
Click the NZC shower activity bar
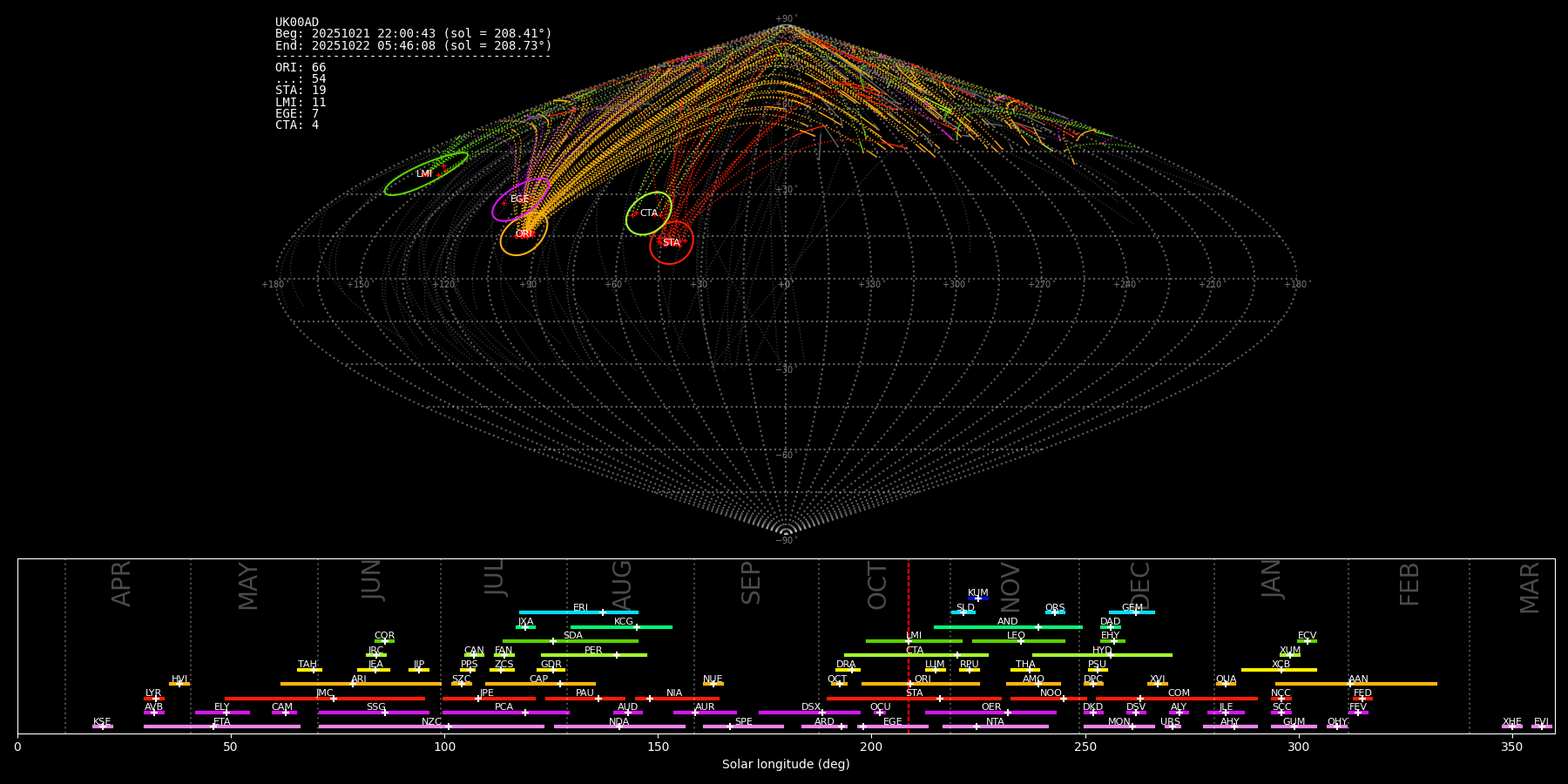tap(431, 727)
